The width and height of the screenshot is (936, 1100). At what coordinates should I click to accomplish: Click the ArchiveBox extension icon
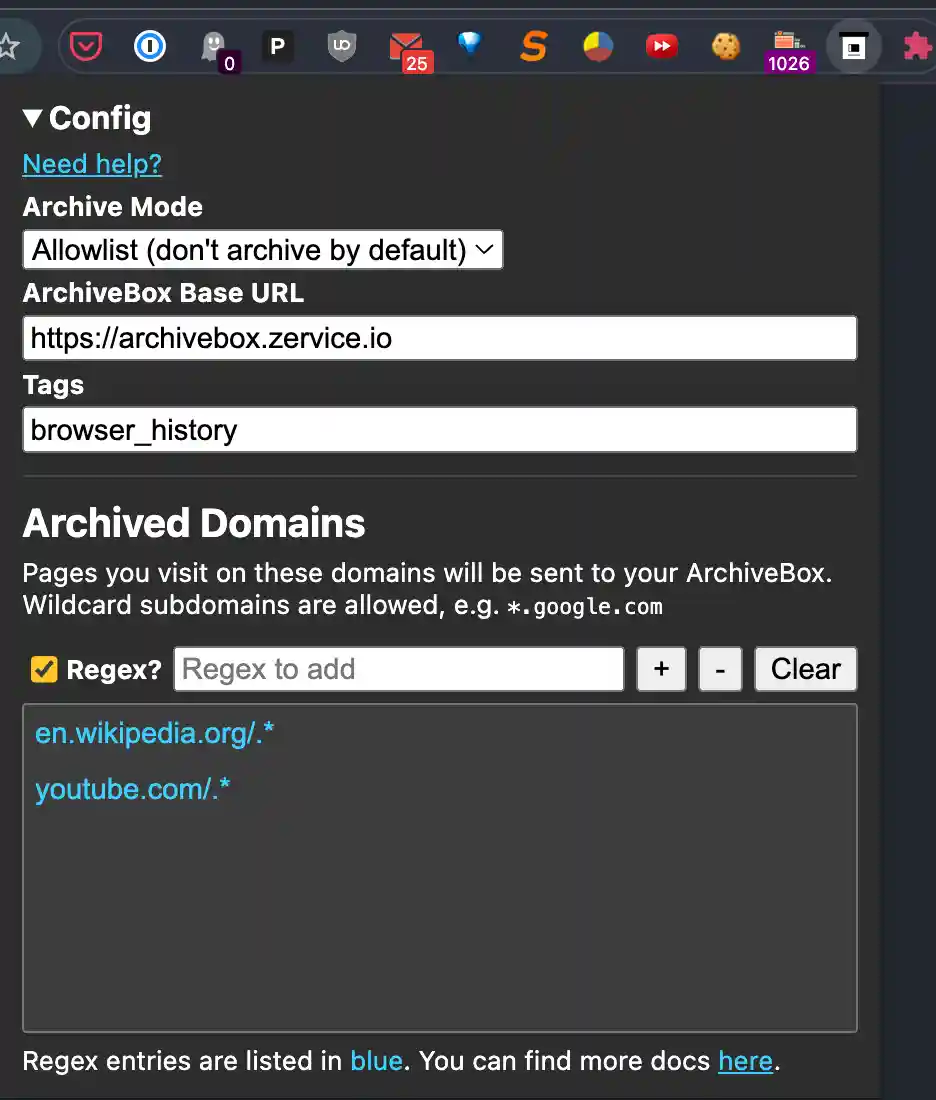coord(853,46)
